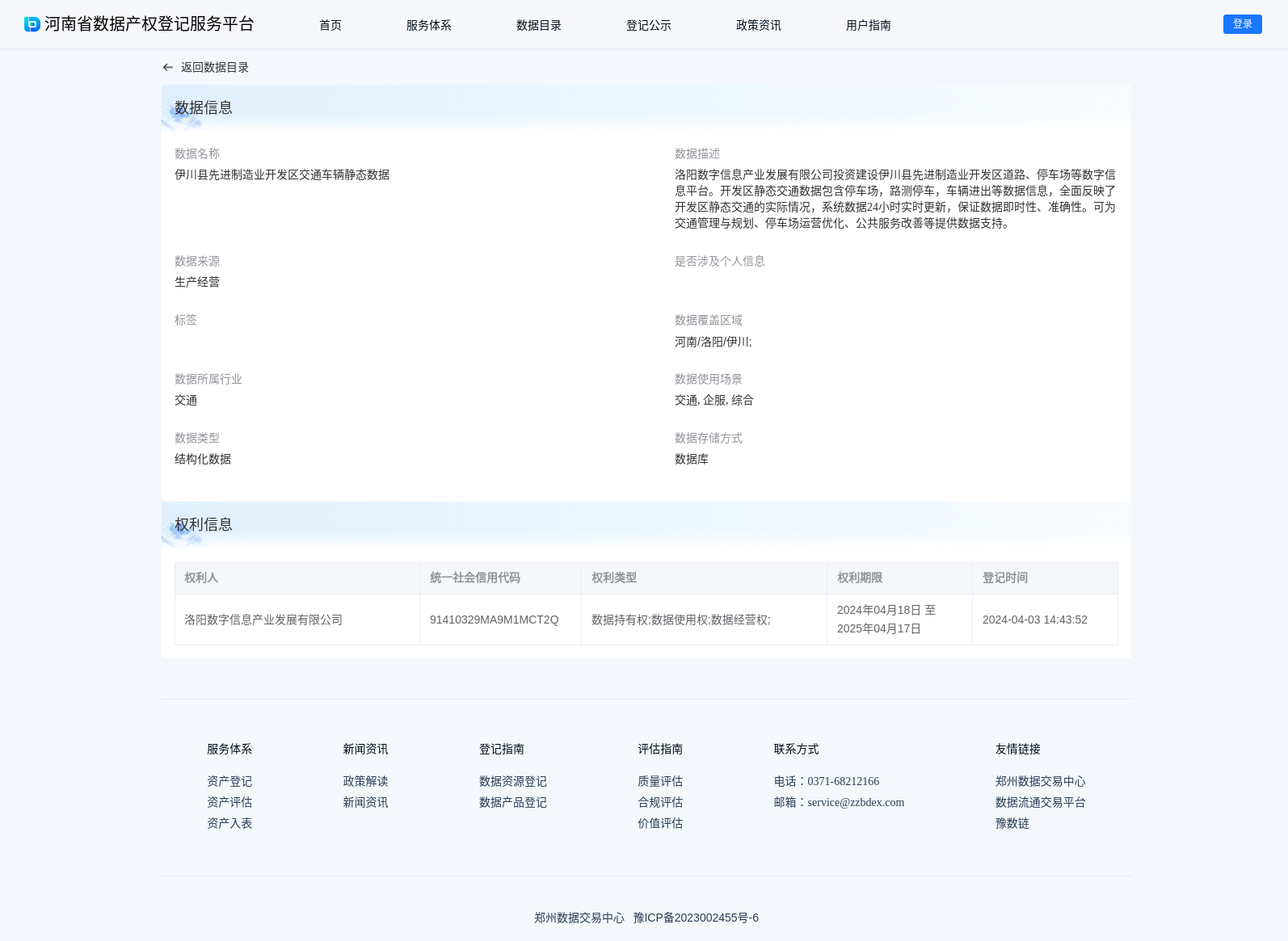Open footer link 资产评估
Viewport: 1288px width, 941px height.
229,802
